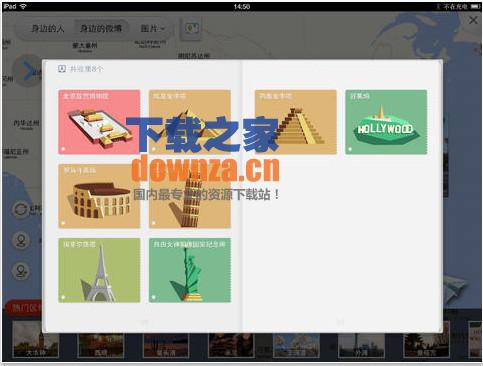Open the Colosseum stamp card
Screen dimensions: 483x366
(99, 196)
